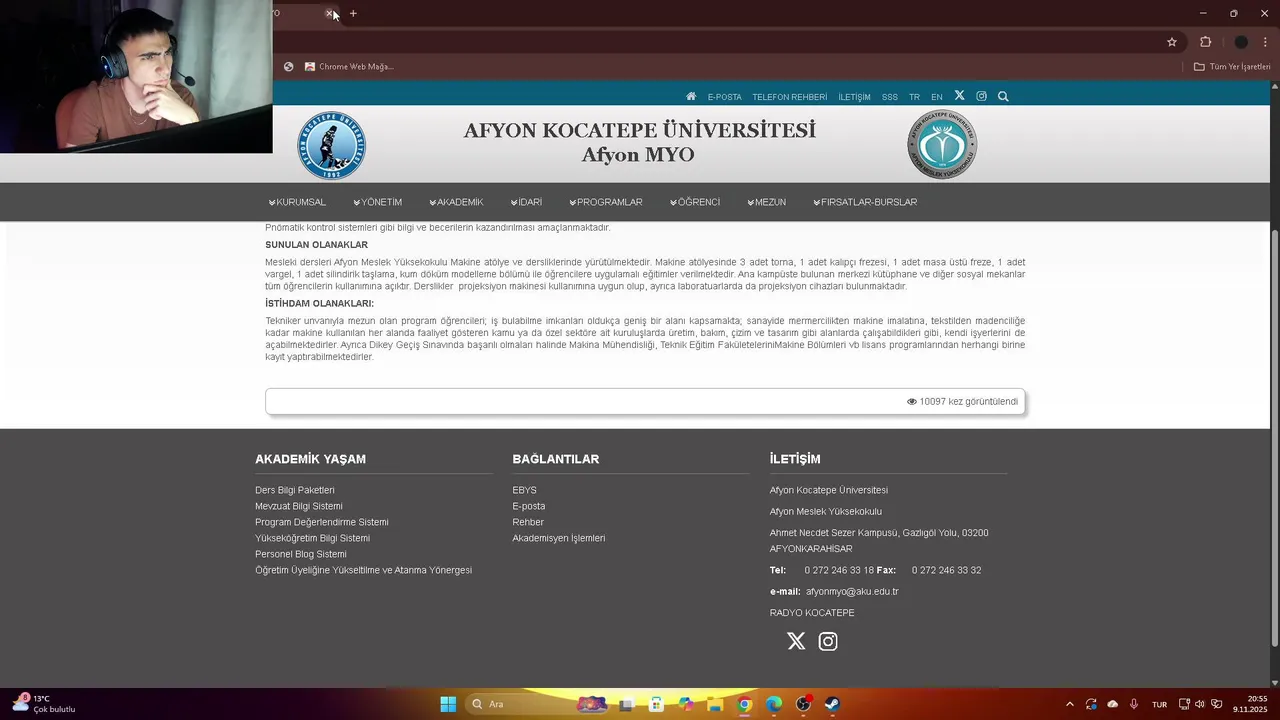Screen dimensions: 1280x720
Task: Open the Chrome profile avatar
Action: click(1241, 42)
